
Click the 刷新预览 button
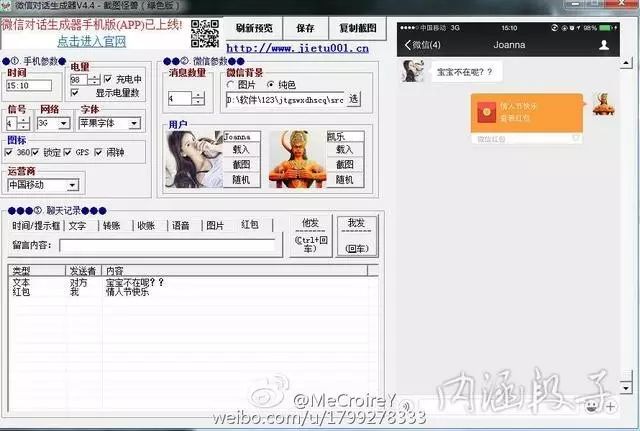[254, 28]
